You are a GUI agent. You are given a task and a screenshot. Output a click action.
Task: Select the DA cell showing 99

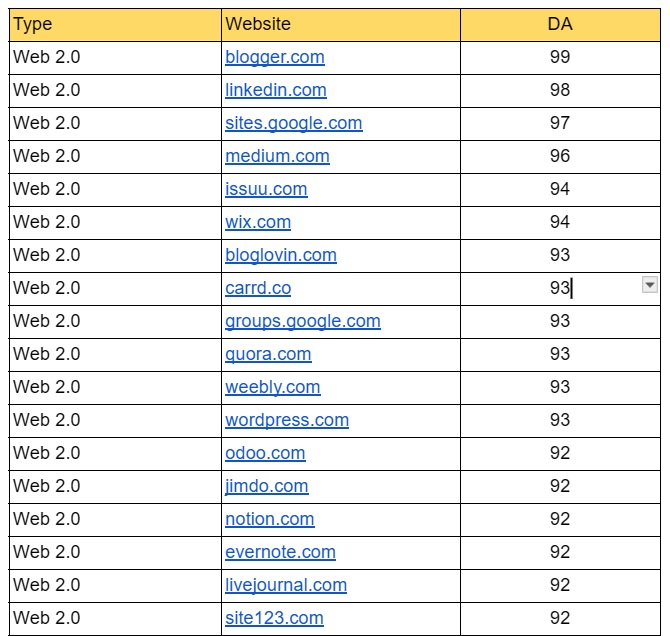tap(560, 57)
